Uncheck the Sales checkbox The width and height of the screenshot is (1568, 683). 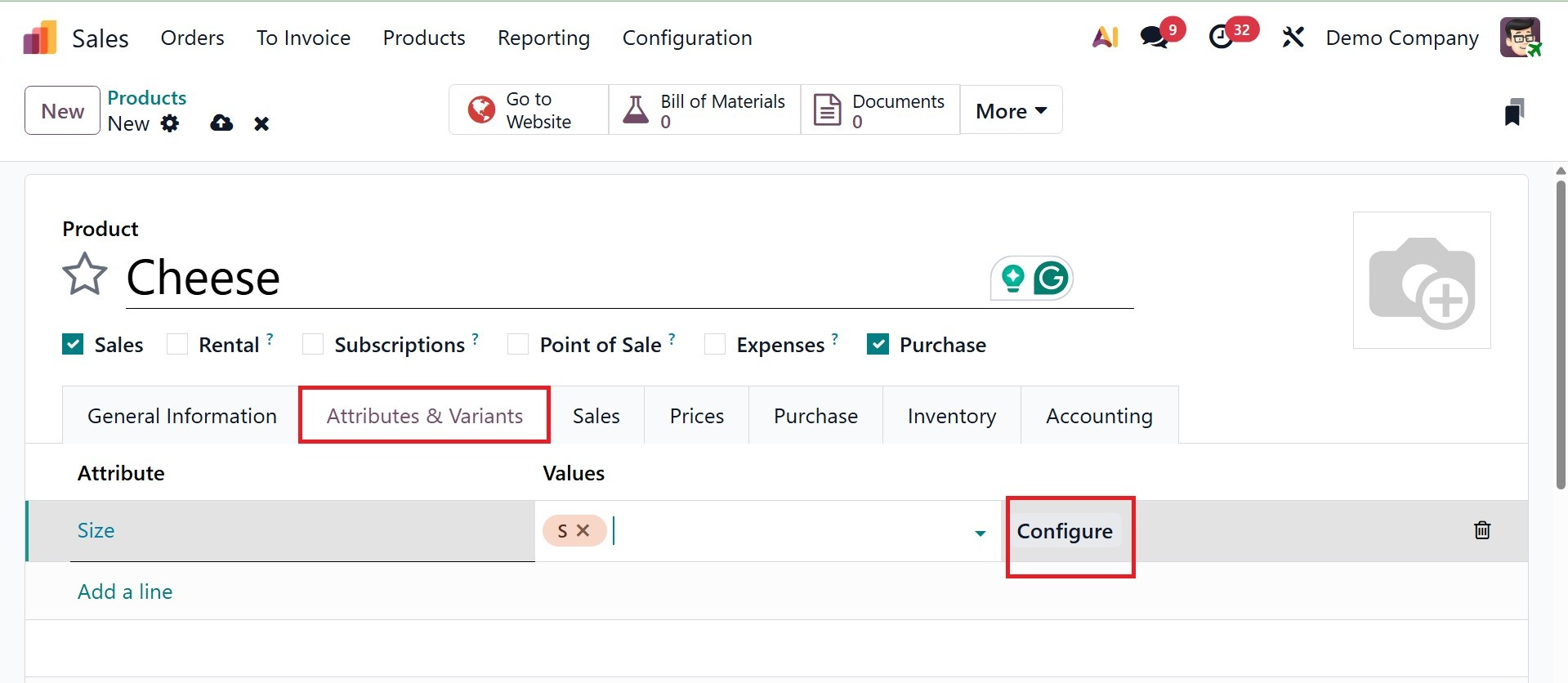[73, 345]
